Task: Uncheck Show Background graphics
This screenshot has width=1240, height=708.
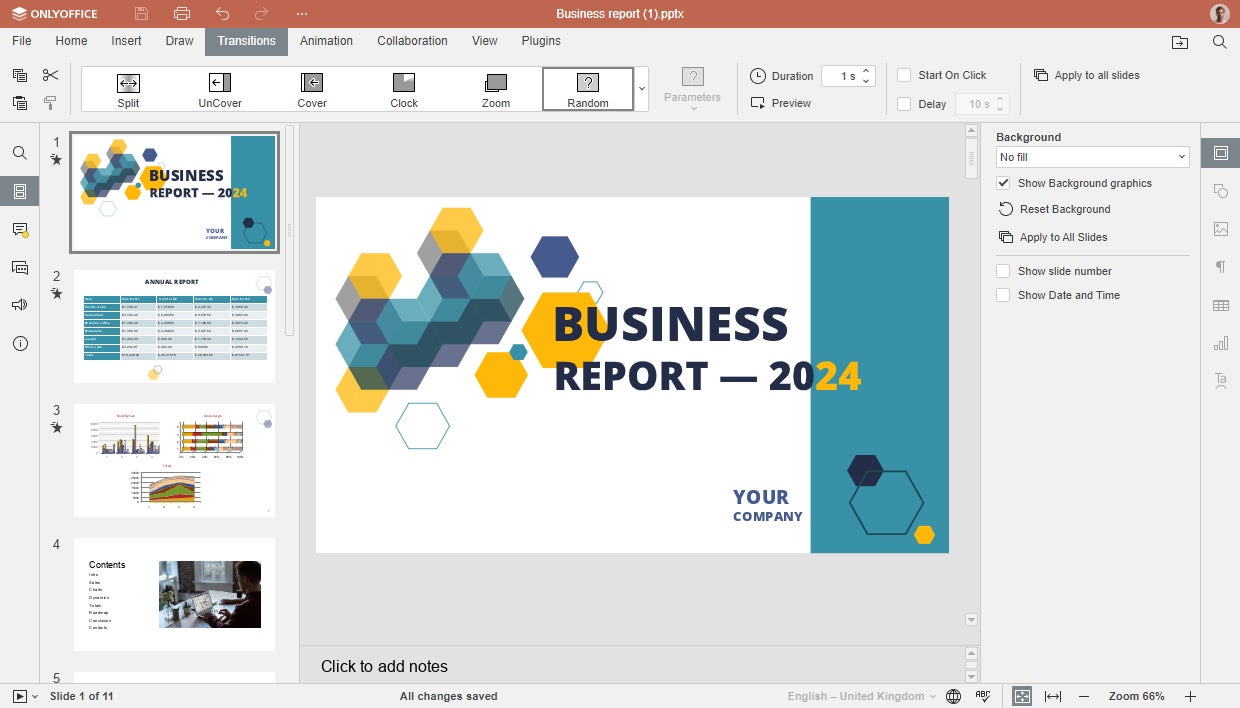Action: [1003, 183]
